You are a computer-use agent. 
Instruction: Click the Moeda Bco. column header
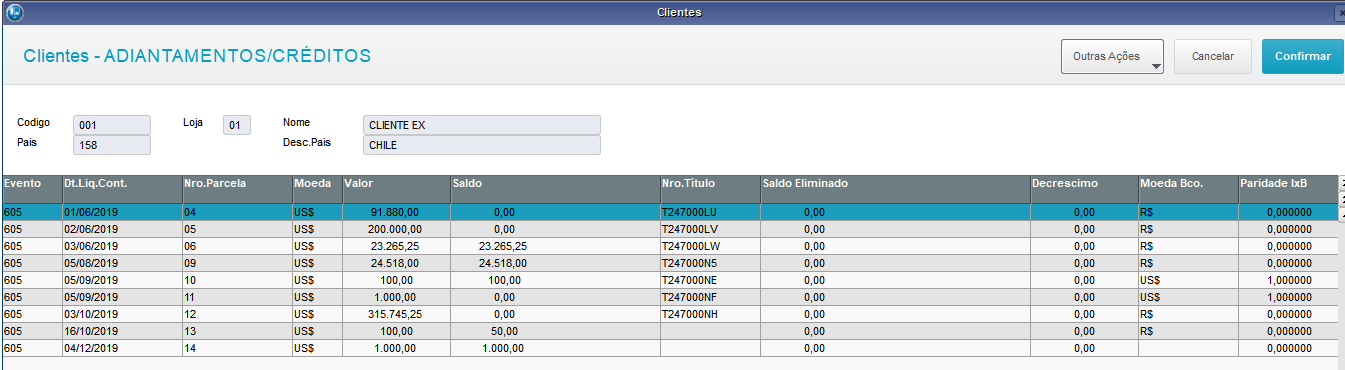point(1188,190)
